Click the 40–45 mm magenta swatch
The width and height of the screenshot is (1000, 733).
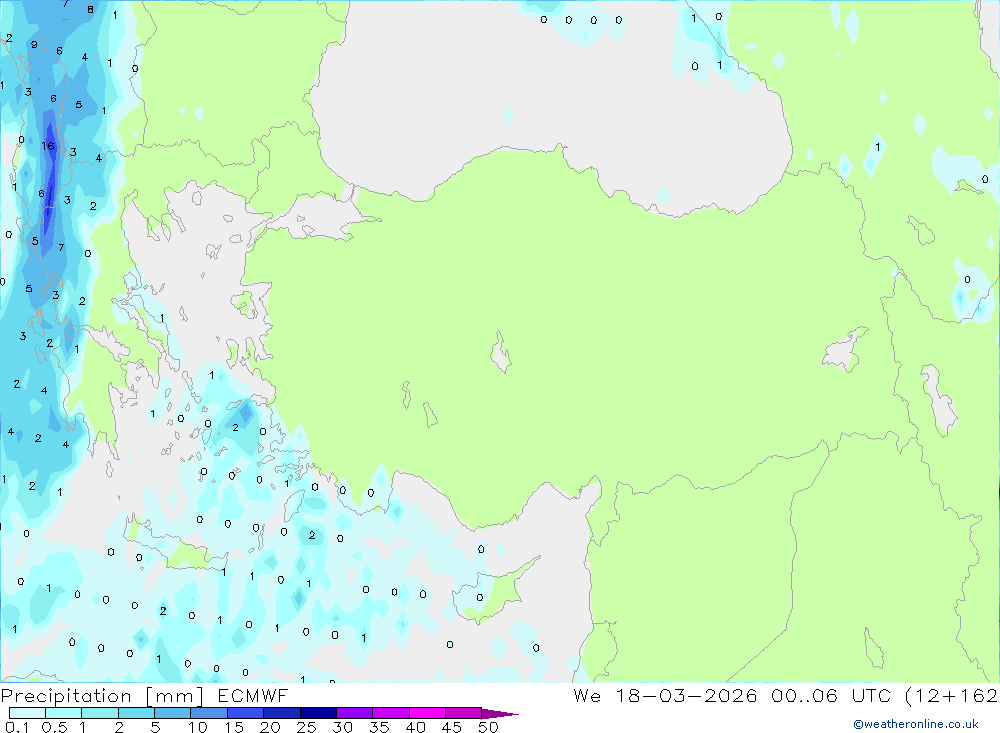(x=427, y=713)
